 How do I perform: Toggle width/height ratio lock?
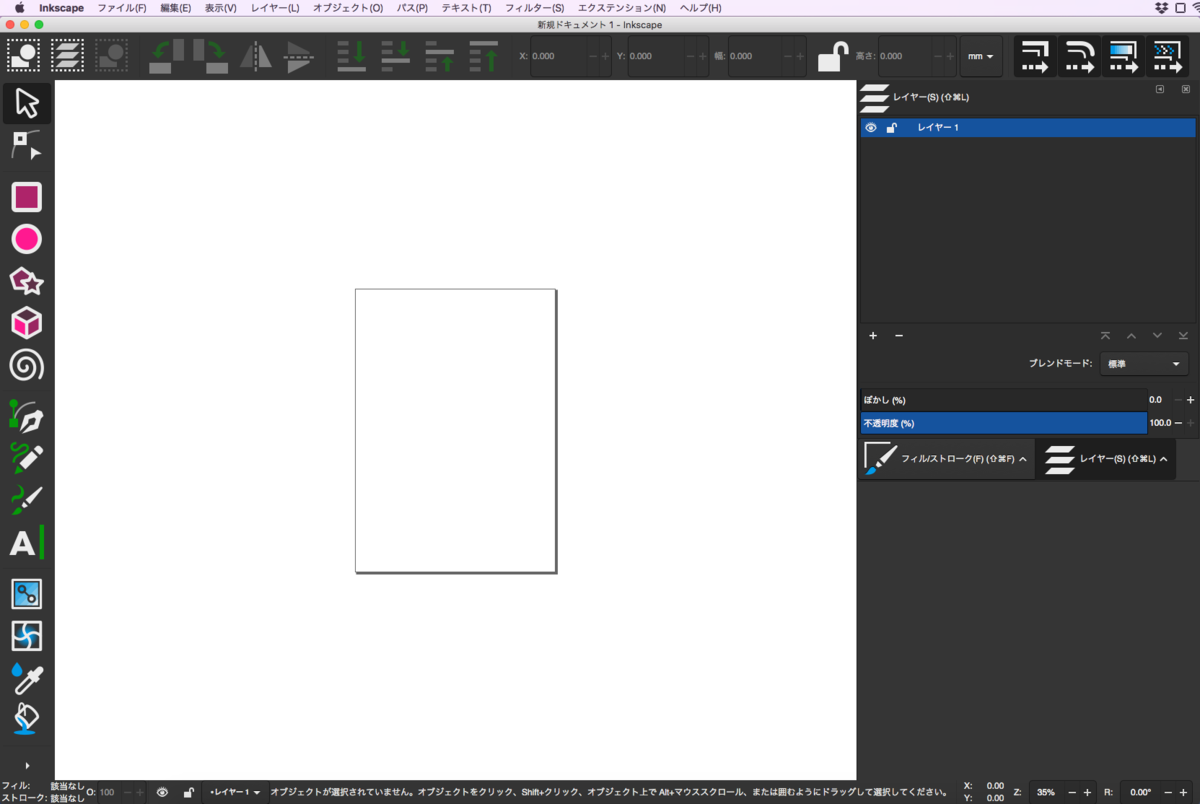(832, 56)
